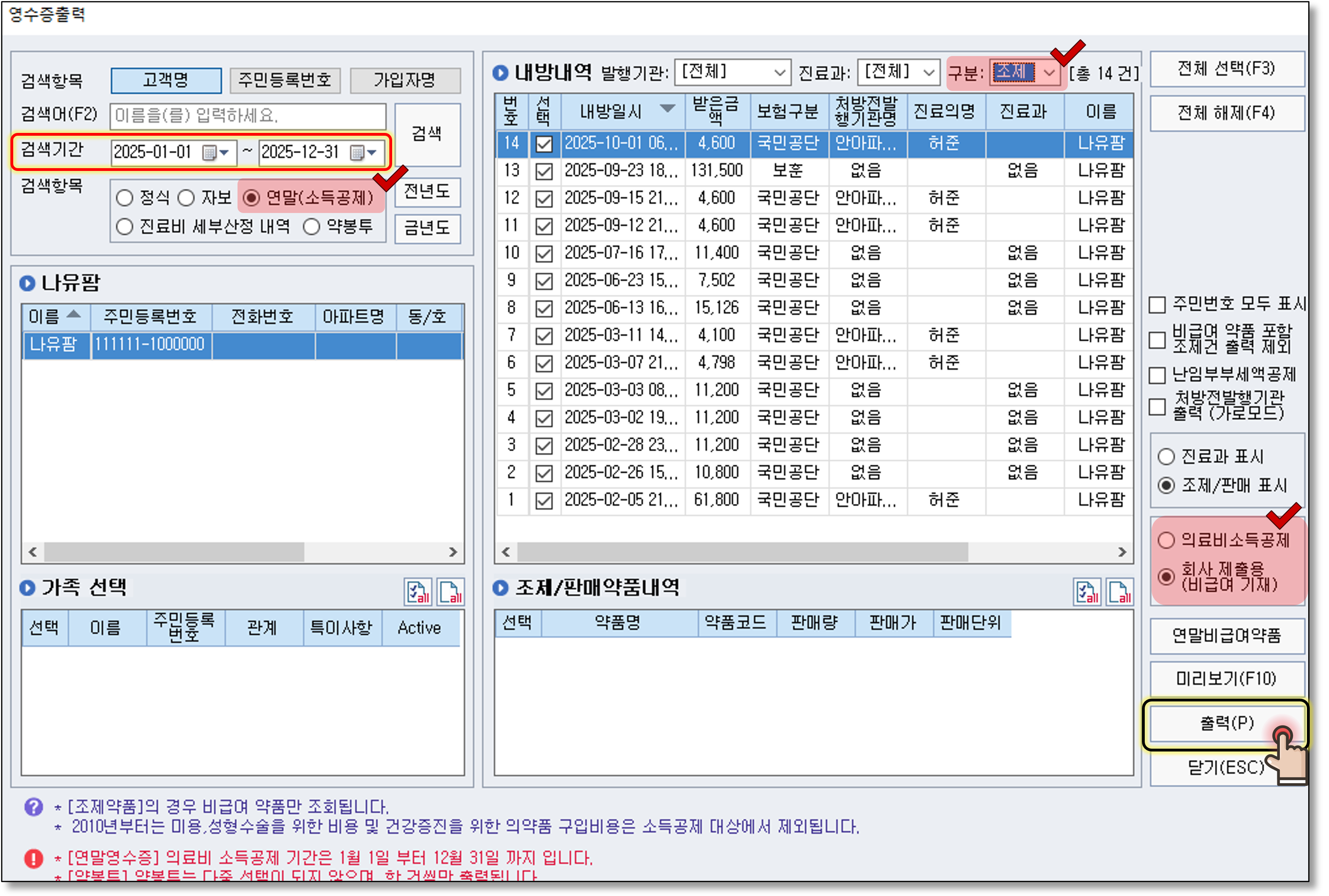Uncheck row 13 visit dated 2025-09-23

544,171
